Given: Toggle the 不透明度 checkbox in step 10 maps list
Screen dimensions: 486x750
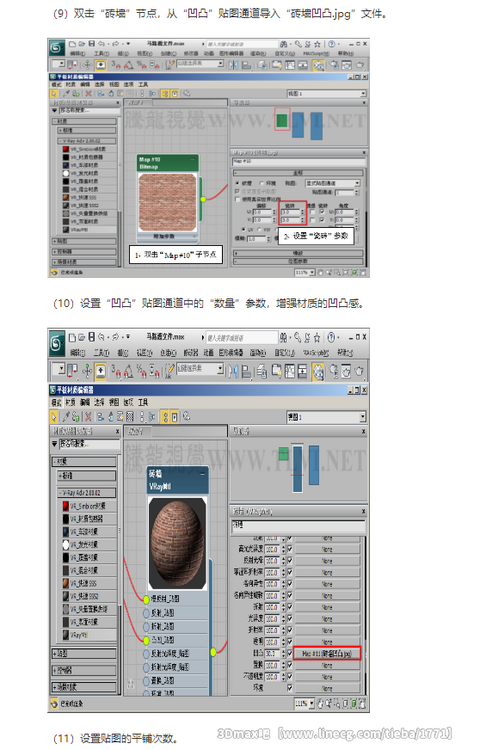Looking at the screenshot, I should tap(290, 676).
